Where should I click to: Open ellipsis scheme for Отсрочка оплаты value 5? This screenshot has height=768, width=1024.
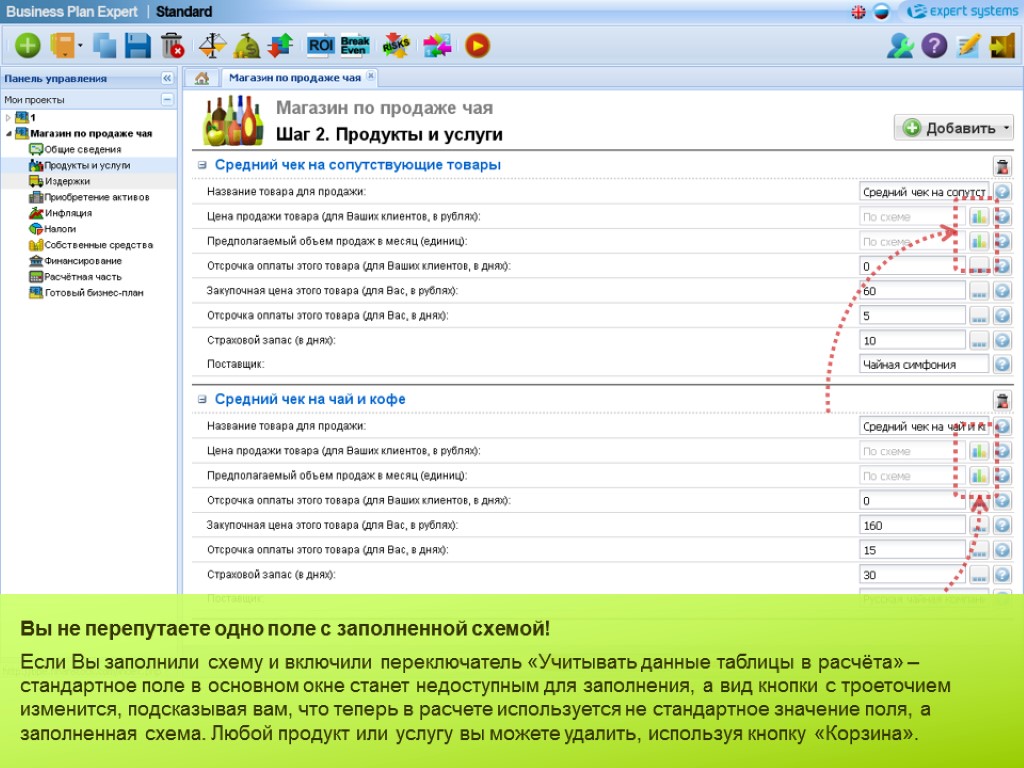pos(979,315)
